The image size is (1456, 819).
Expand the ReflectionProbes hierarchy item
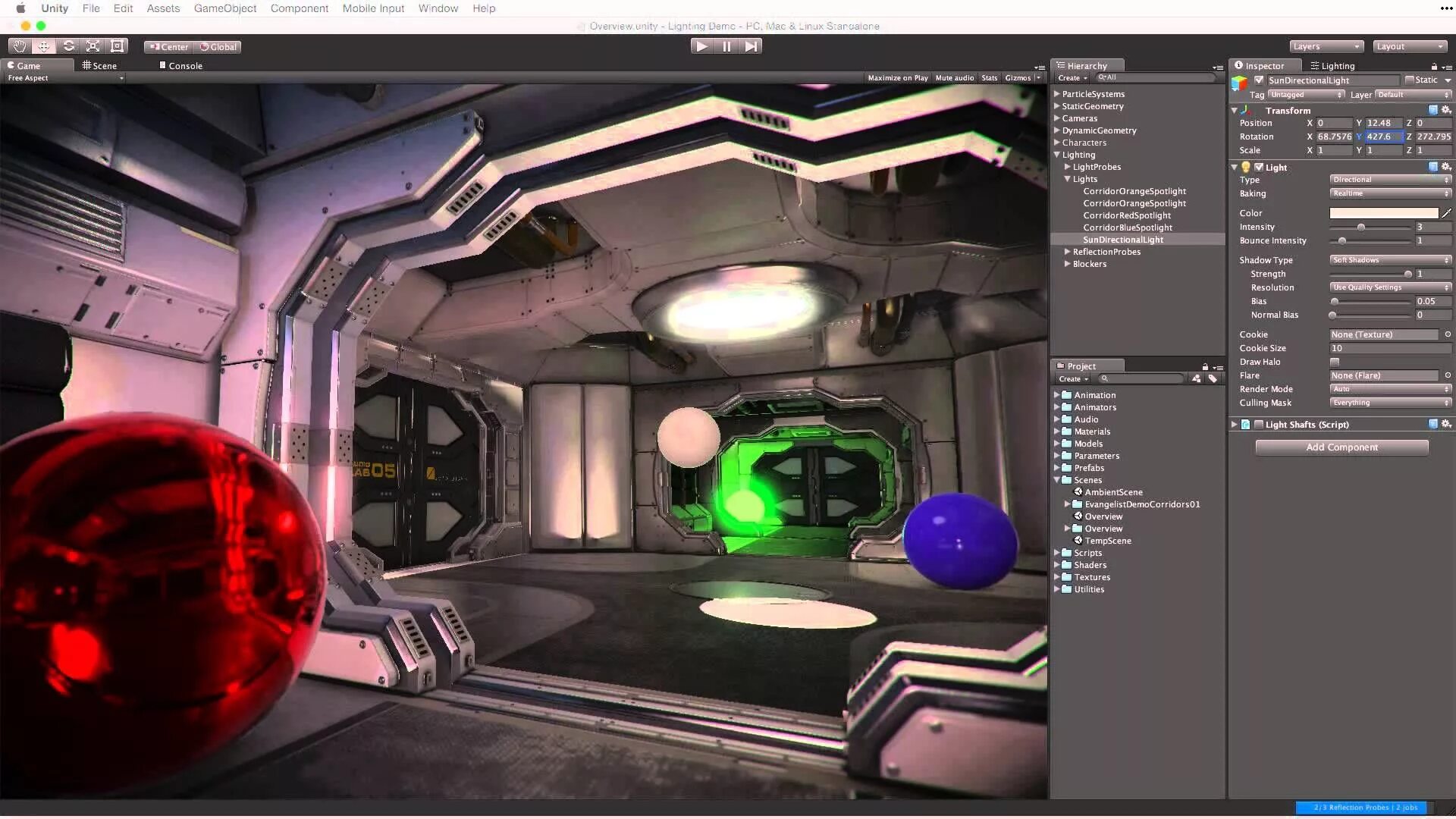pyautogui.click(x=1067, y=252)
